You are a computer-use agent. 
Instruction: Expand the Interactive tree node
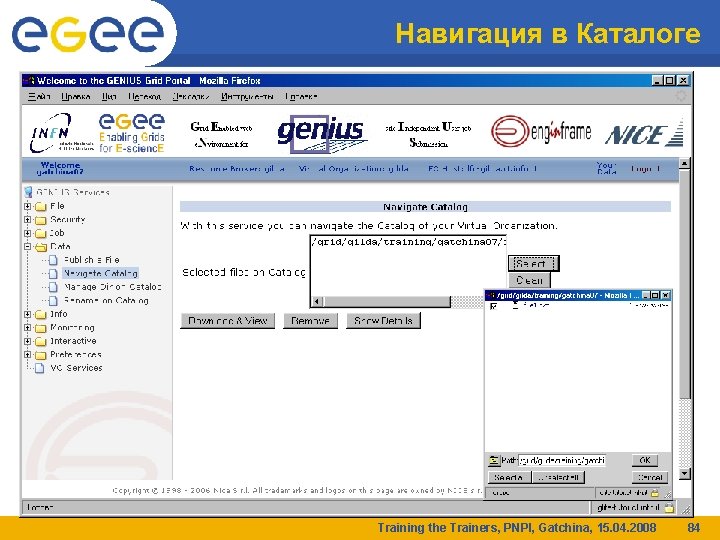(x=28, y=341)
